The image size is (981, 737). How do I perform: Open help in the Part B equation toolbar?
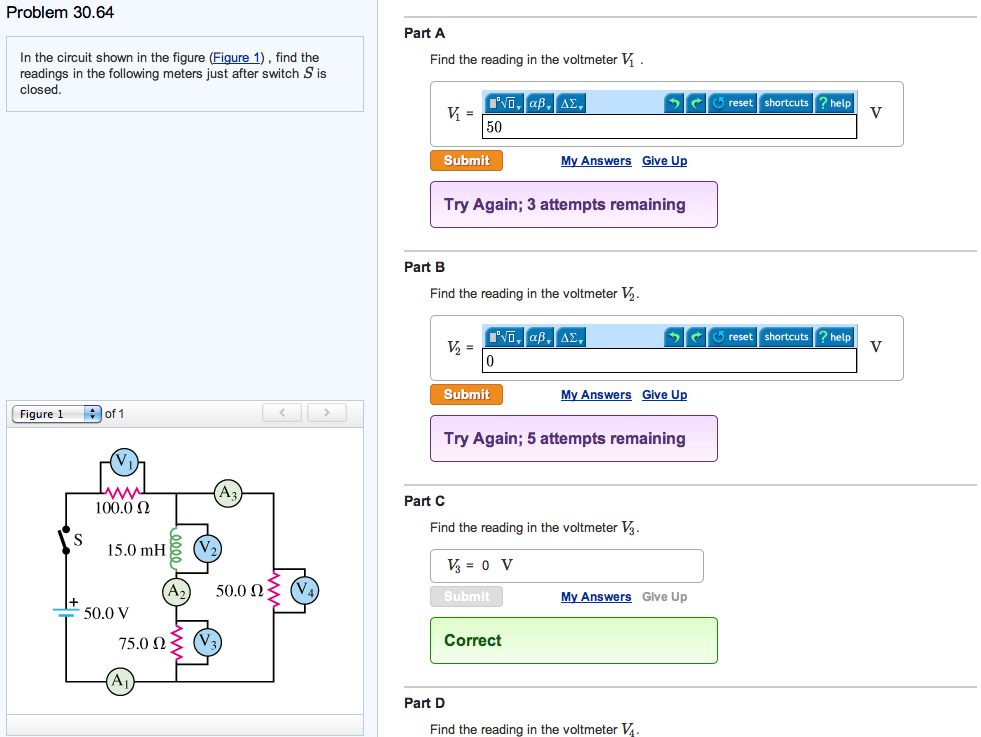click(834, 337)
